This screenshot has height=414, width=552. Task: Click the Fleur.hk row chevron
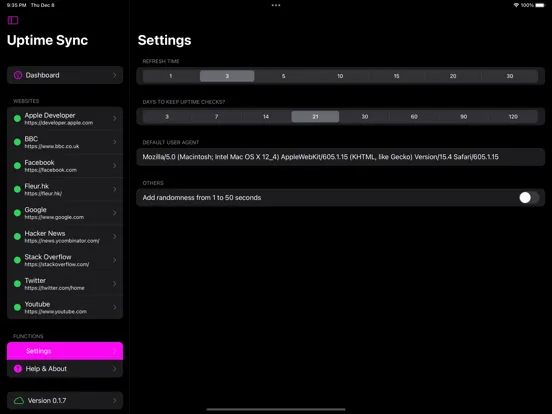click(x=114, y=189)
